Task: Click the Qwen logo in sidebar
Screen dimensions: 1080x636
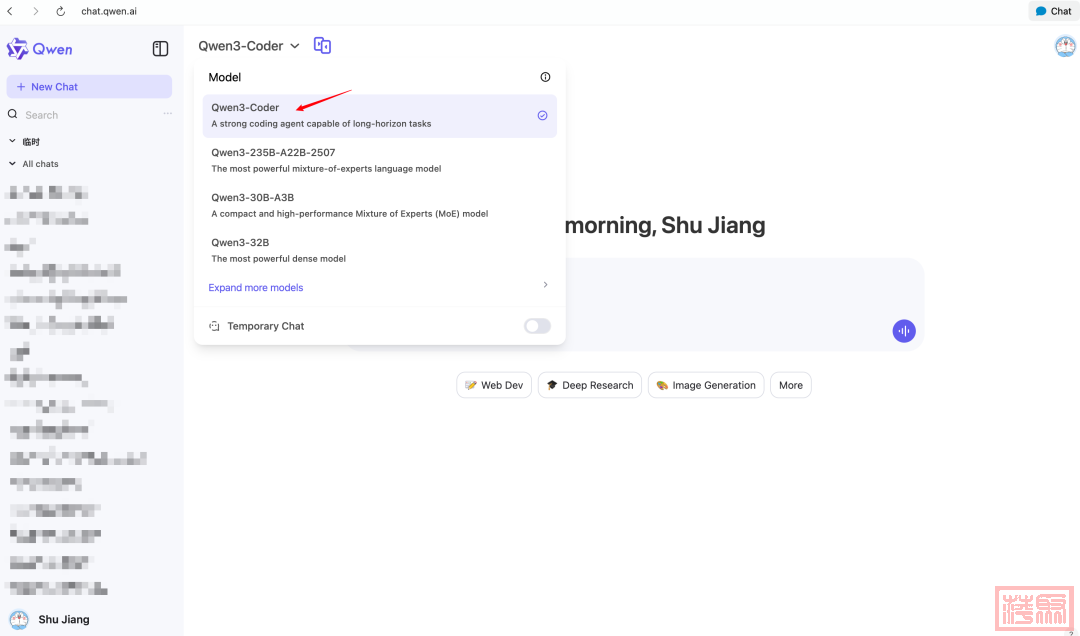Action: (x=40, y=49)
